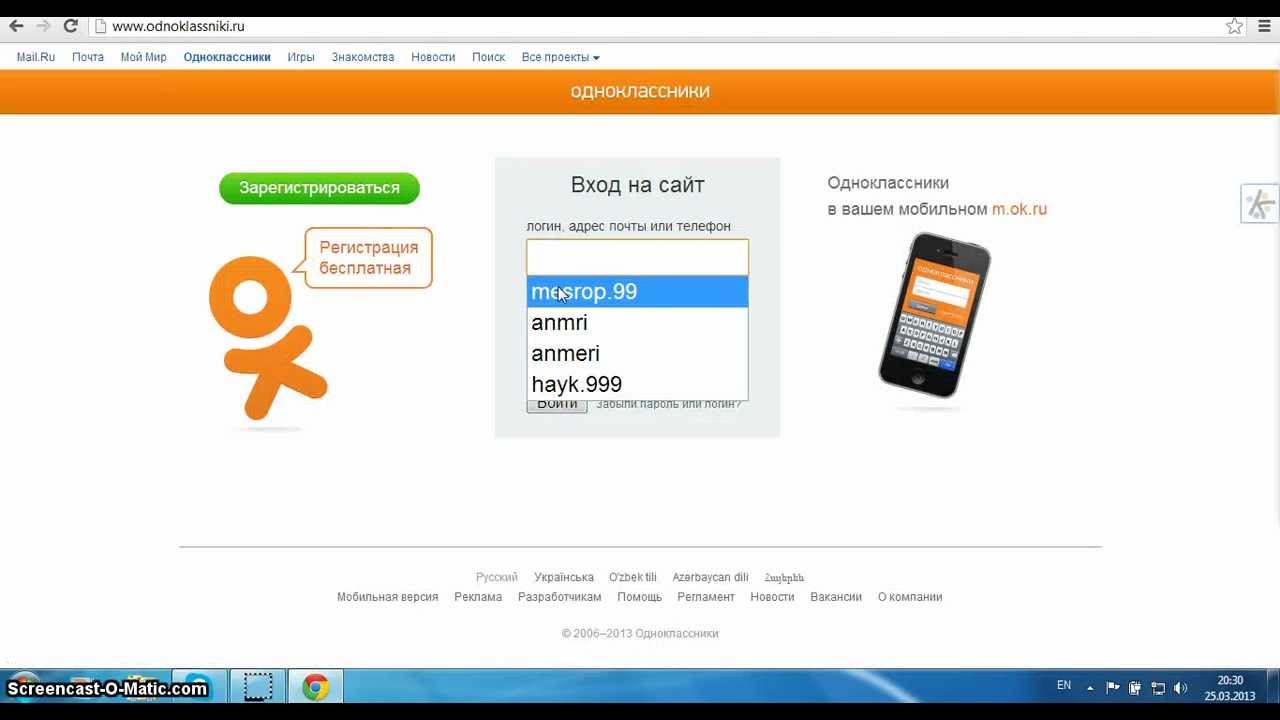The image size is (1280, 720).
Task: Open the Почта link
Action: [x=88, y=57]
